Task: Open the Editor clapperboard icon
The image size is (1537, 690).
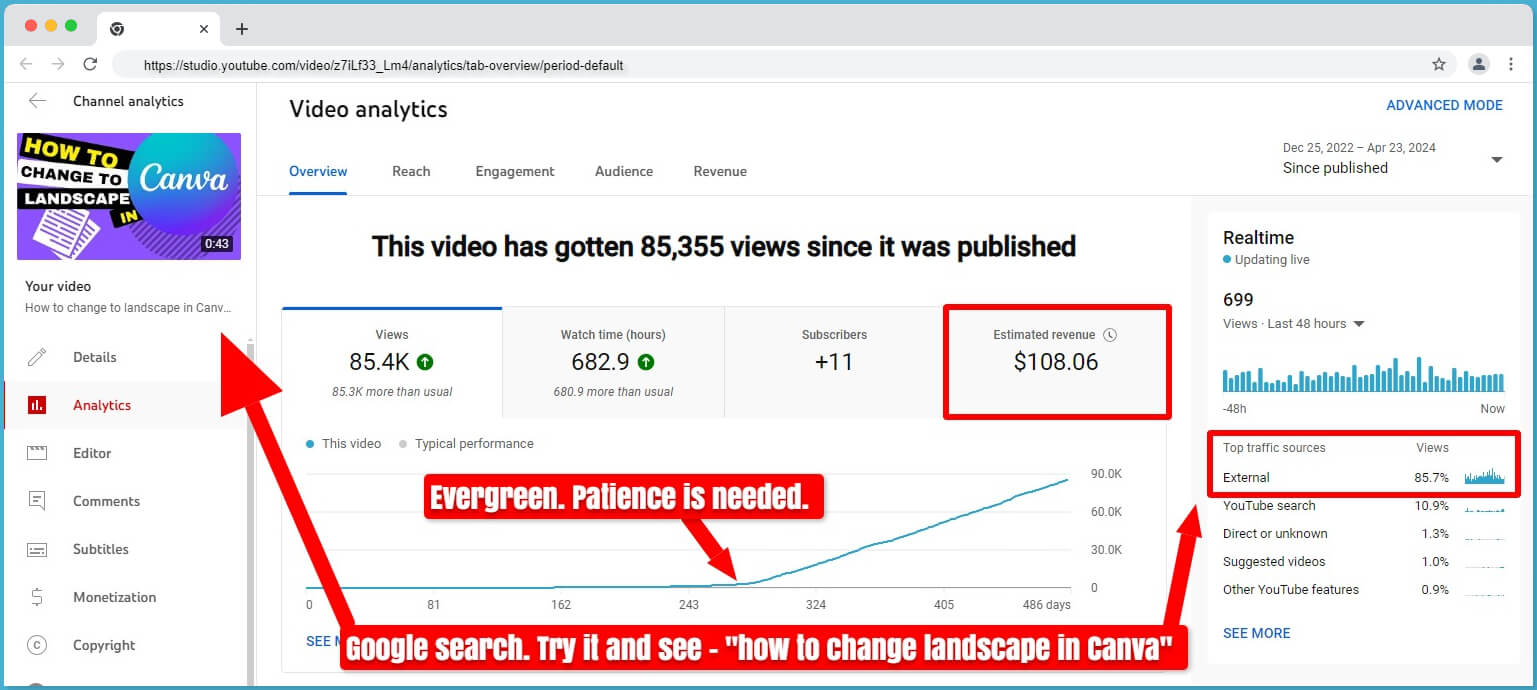Action: (x=37, y=453)
